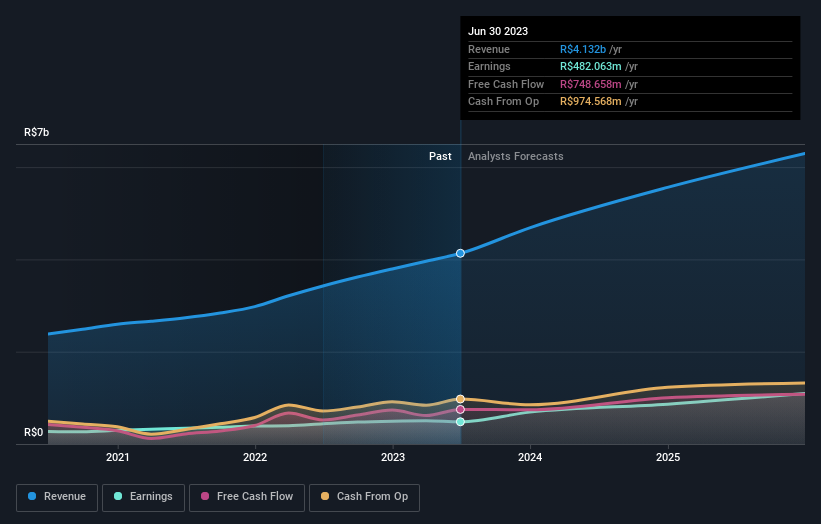This screenshot has width=821, height=524.
Task: Click the R$748.658m free cash flow value
Action: (x=591, y=84)
